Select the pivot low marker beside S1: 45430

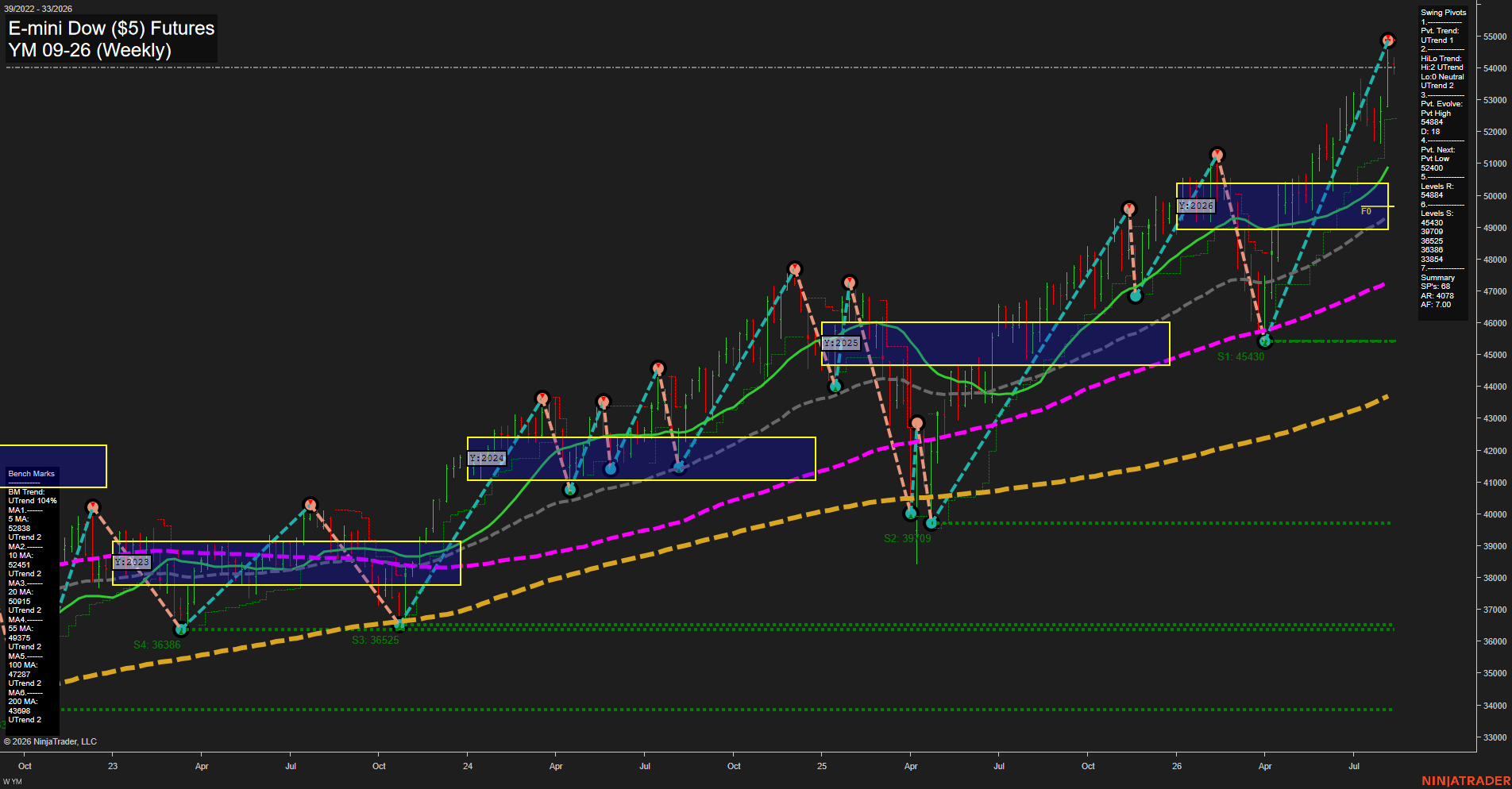coord(1266,341)
